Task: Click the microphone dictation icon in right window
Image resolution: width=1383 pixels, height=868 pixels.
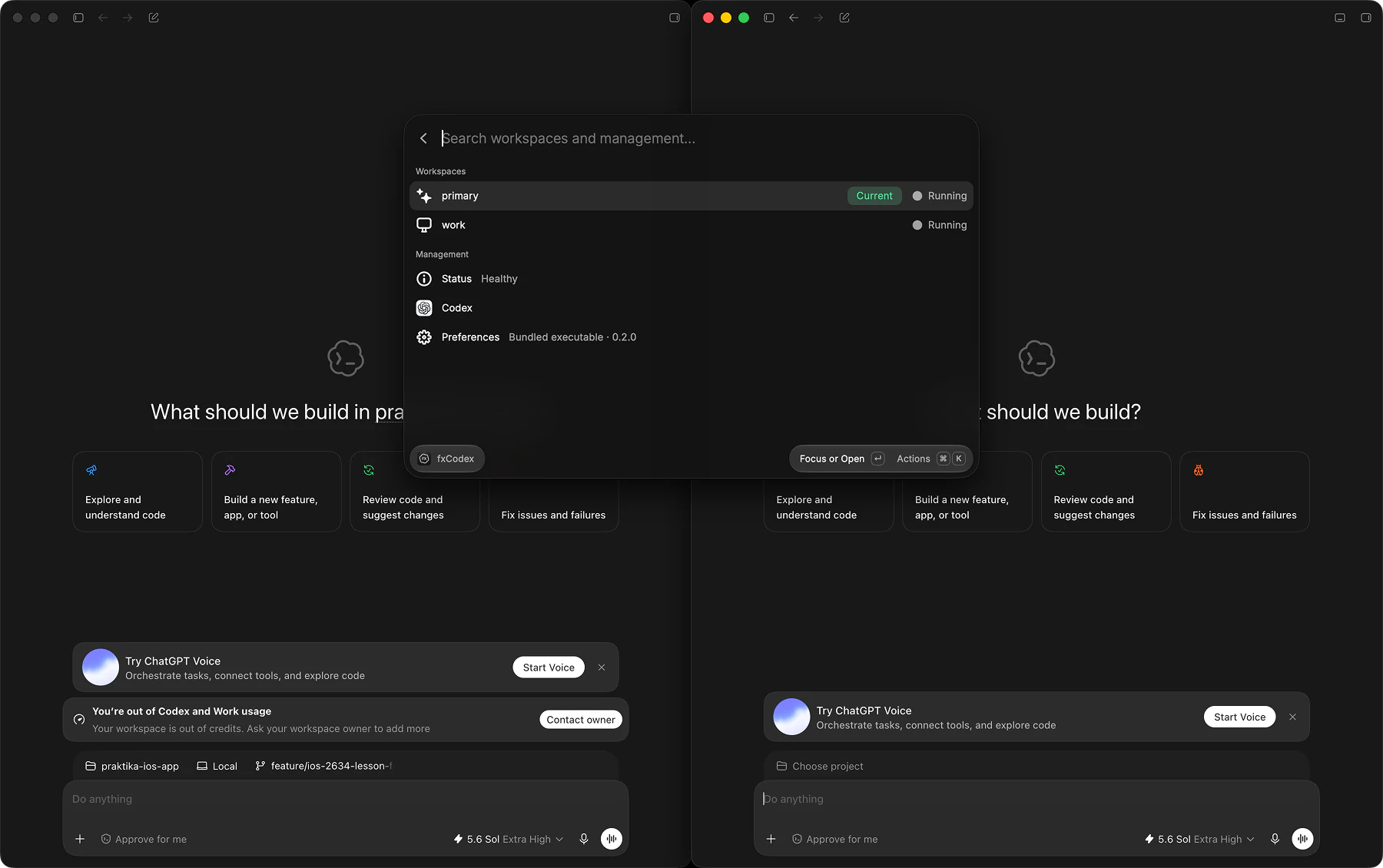Action: click(x=1275, y=839)
